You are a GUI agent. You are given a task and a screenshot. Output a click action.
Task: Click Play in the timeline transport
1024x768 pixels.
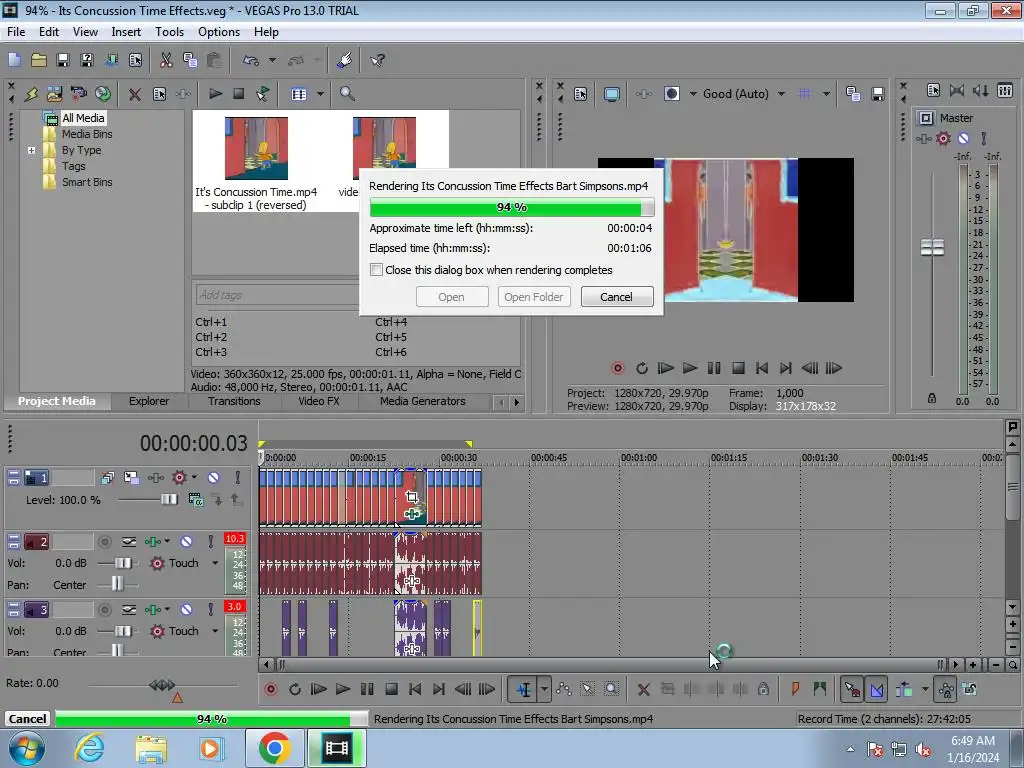(x=342, y=689)
